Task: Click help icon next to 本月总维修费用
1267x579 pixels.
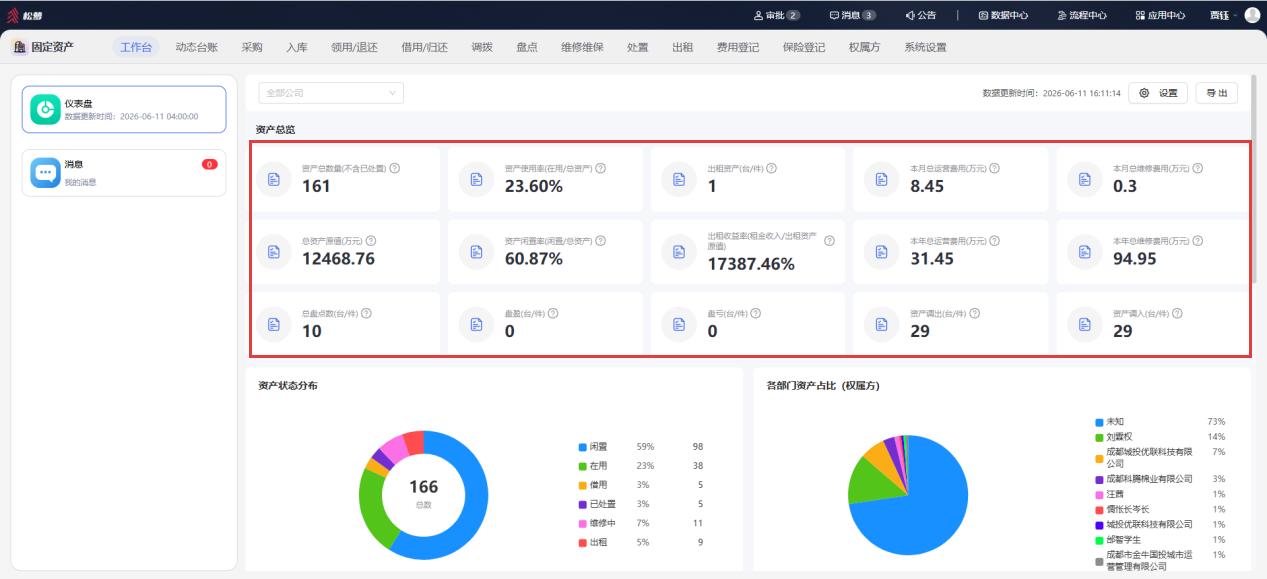Action: click(1197, 168)
